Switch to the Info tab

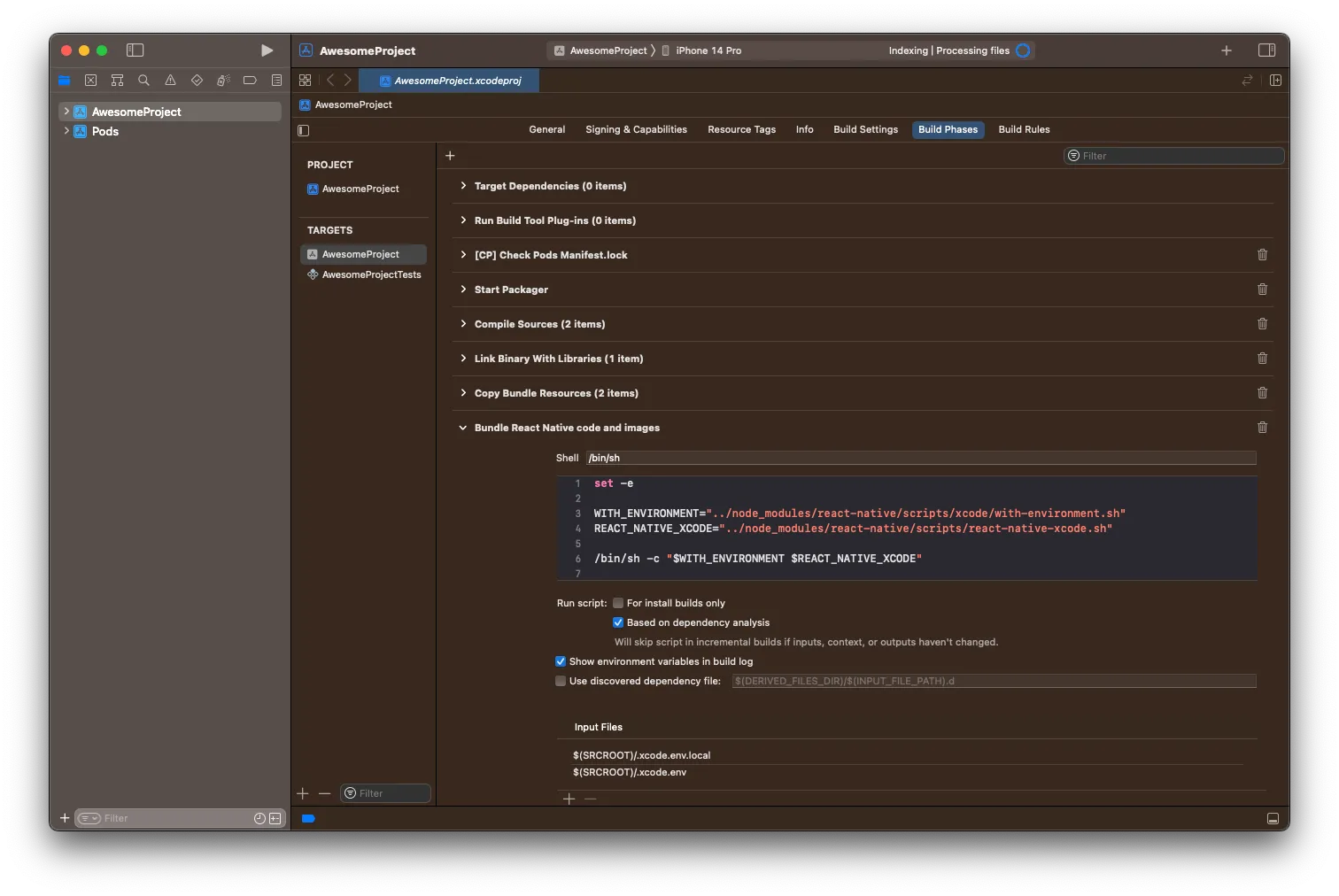point(804,129)
